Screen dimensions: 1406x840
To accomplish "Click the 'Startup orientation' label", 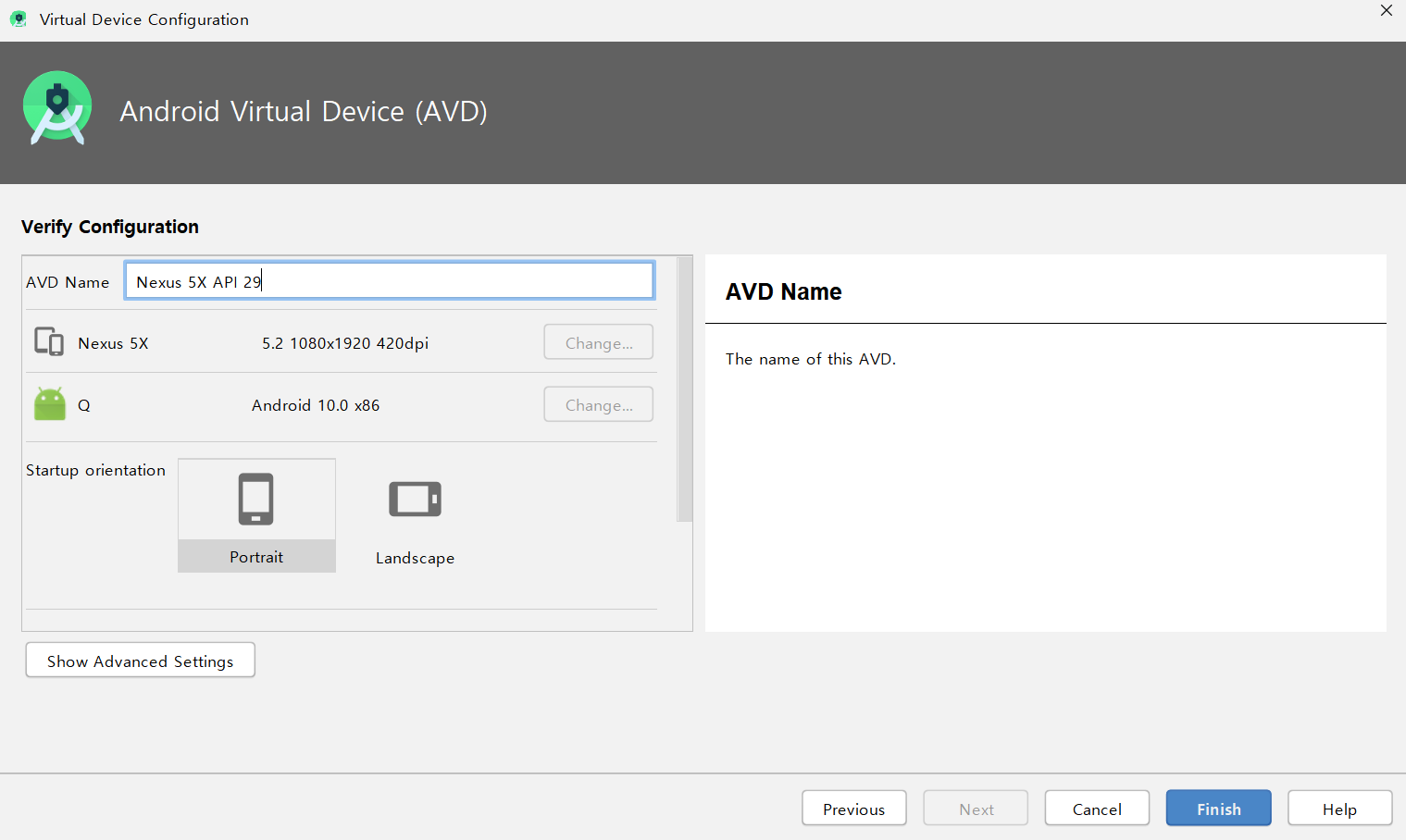I will (x=95, y=470).
